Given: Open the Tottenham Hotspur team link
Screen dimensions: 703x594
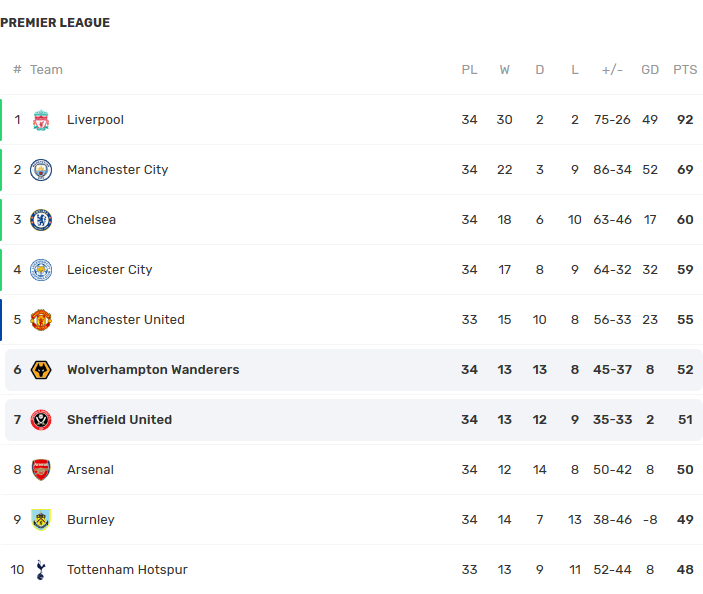Looking at the screenshot, I should tap(127, 569).
